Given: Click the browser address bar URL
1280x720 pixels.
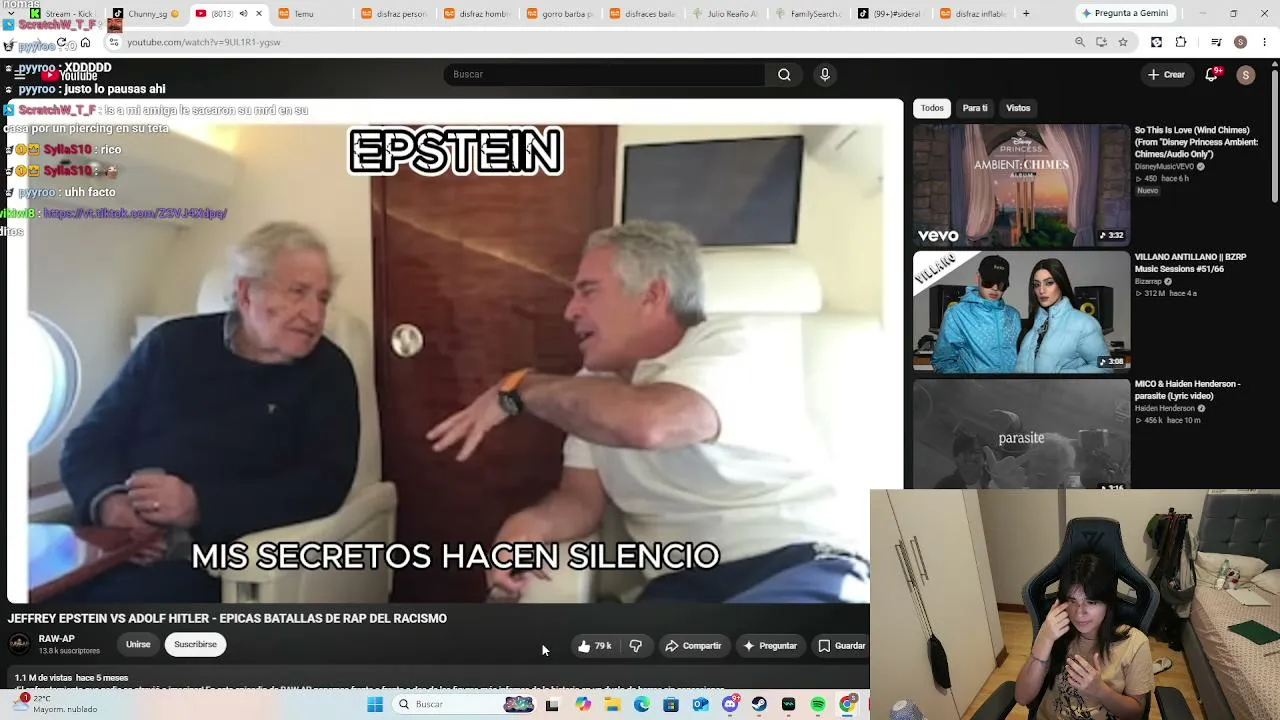Looking at the screenshot, I should (x=204, y=43).
